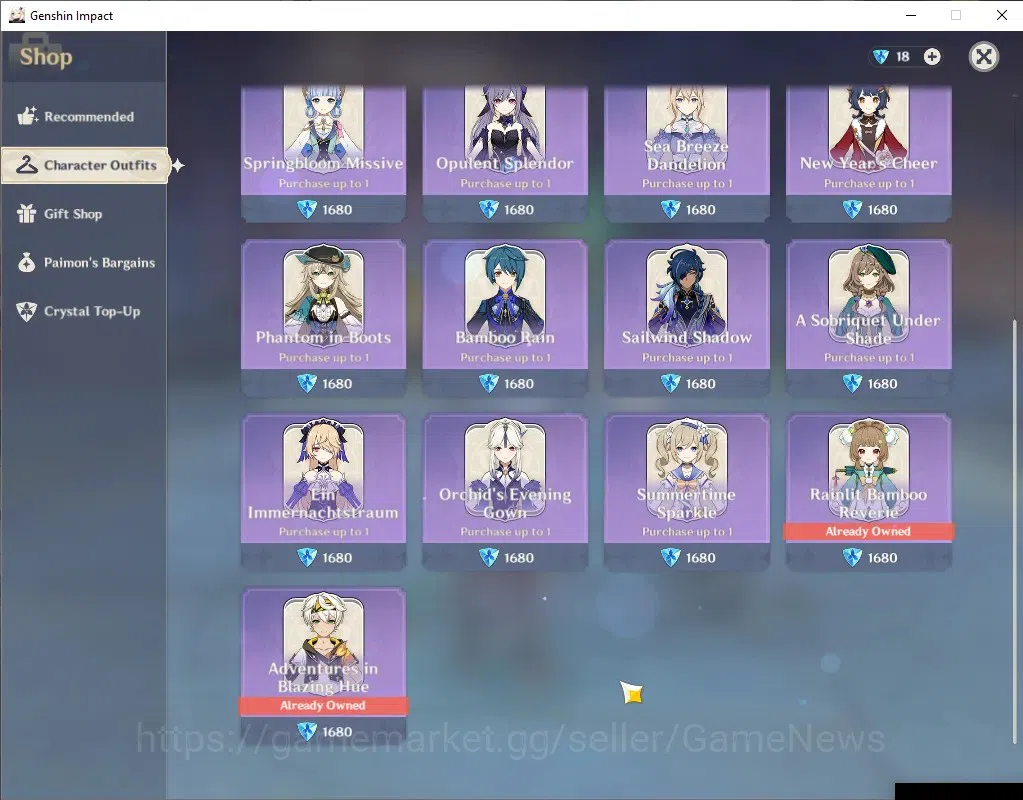Add Genesis Crystals with the plus button
The height and width of the screenshot is (800, 1023).
tap(932, 57)
